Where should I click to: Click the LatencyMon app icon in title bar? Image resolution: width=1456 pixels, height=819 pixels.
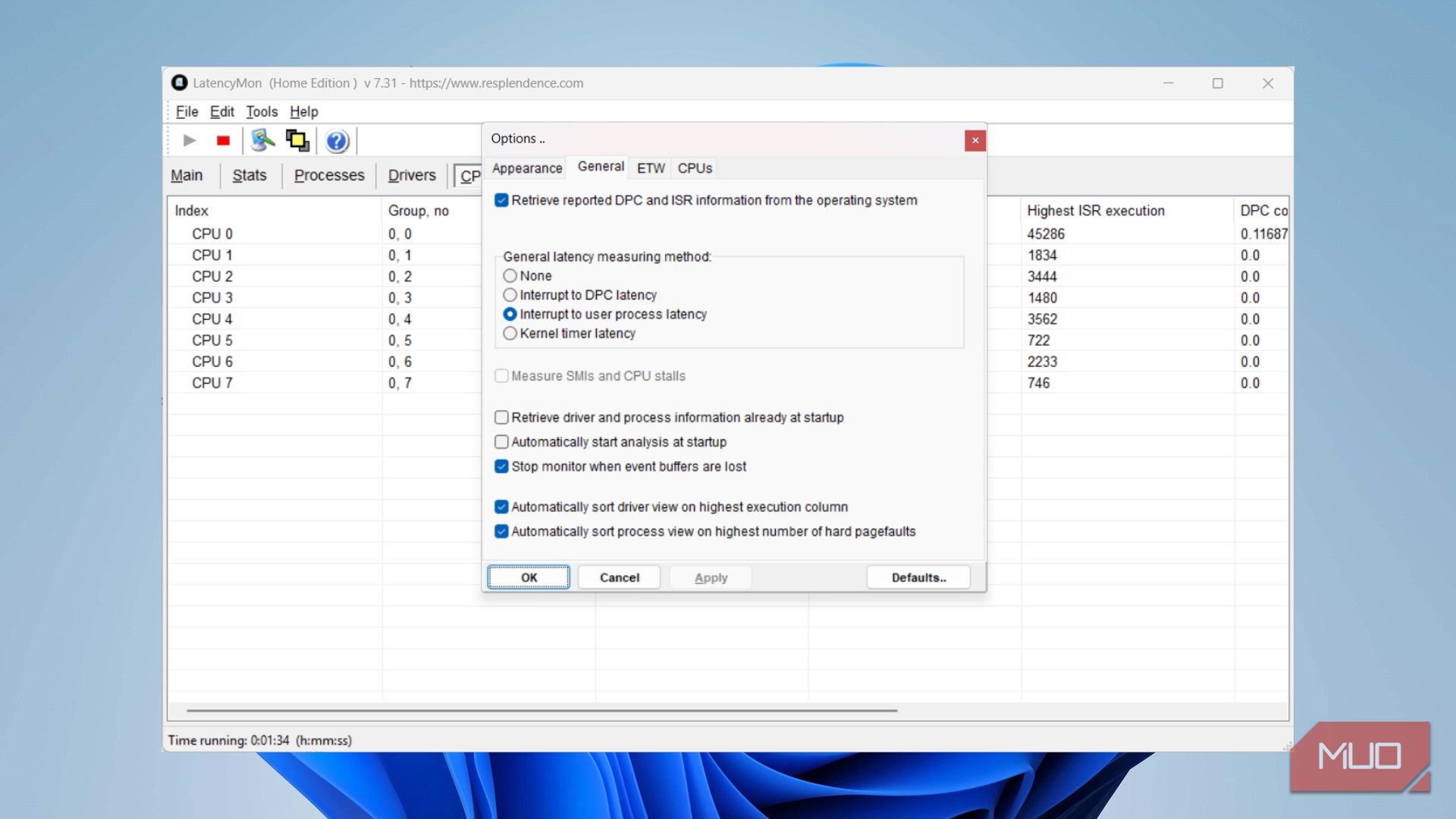179,83
